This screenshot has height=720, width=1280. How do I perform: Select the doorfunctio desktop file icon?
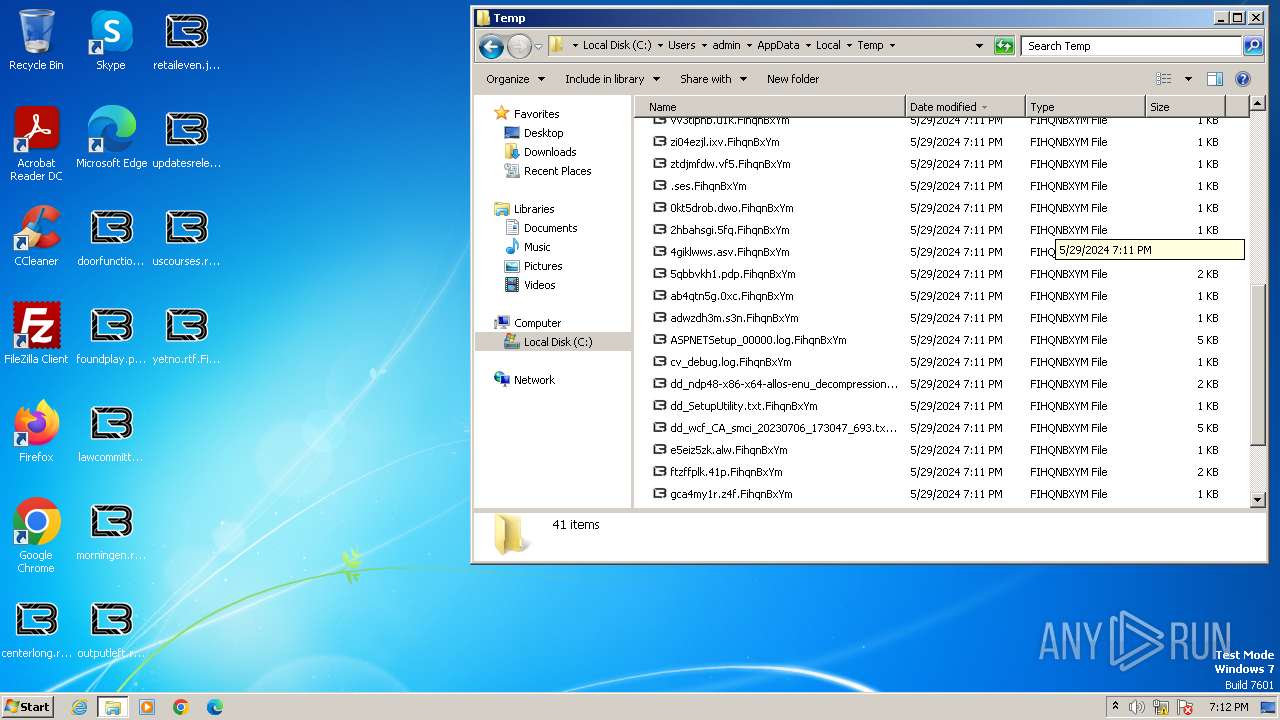111,236
